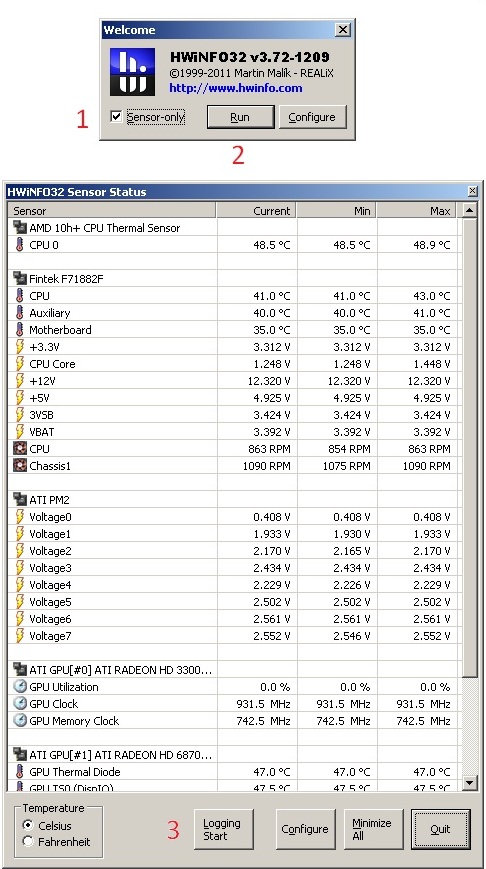Click the GPU Thermal Diode thermometer icon
This screenshot has height=869, width=486.
pos(20,771)
